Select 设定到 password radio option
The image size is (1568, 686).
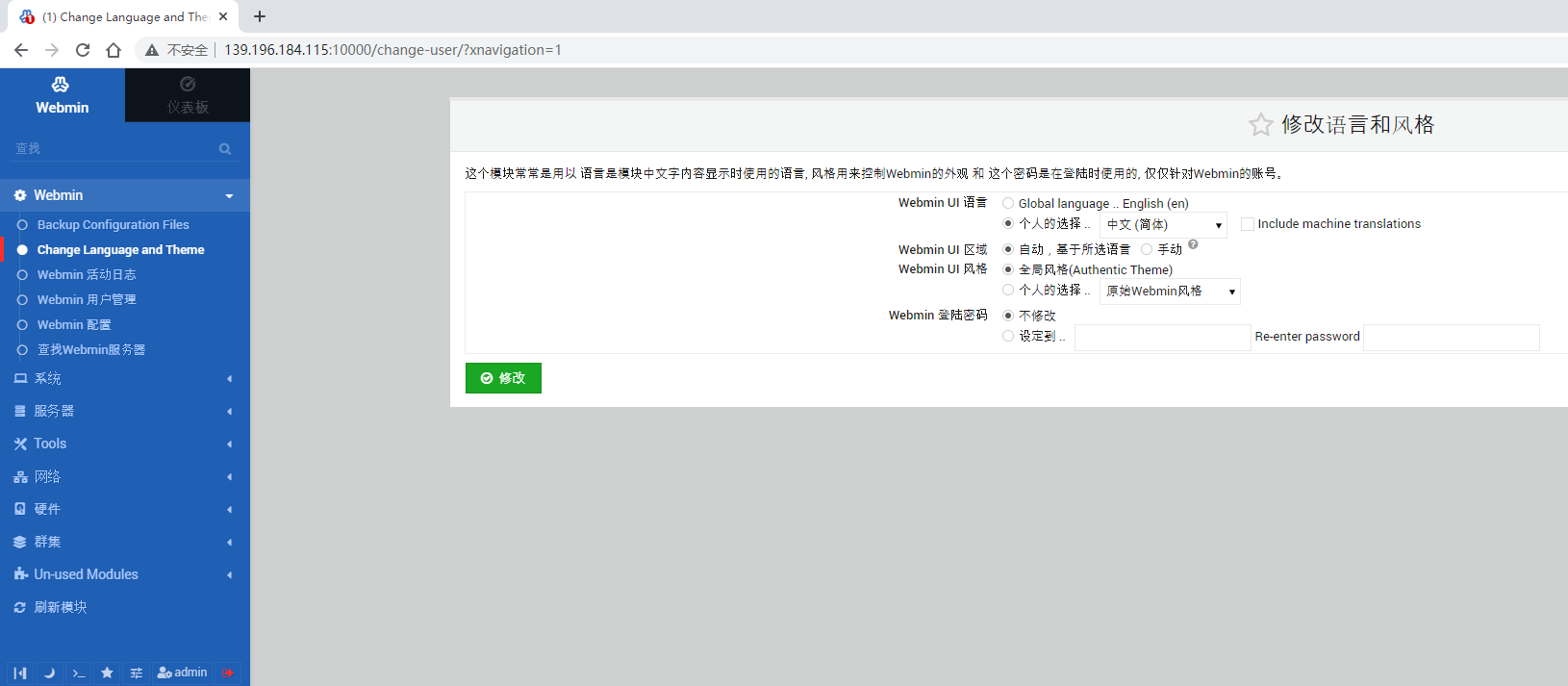(x=1008, y=336)
